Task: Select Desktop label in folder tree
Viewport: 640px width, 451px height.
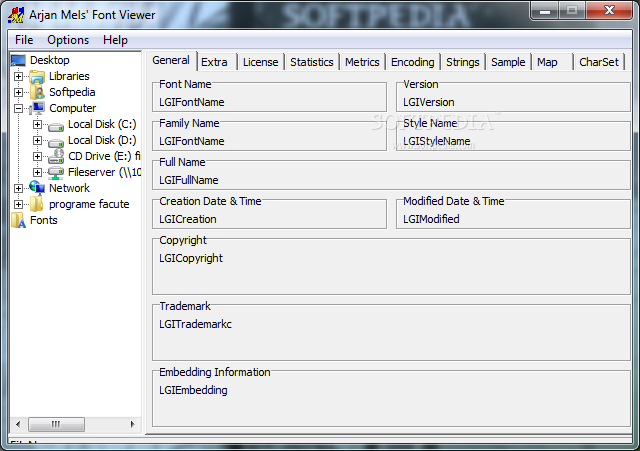Action: (50, 60)
